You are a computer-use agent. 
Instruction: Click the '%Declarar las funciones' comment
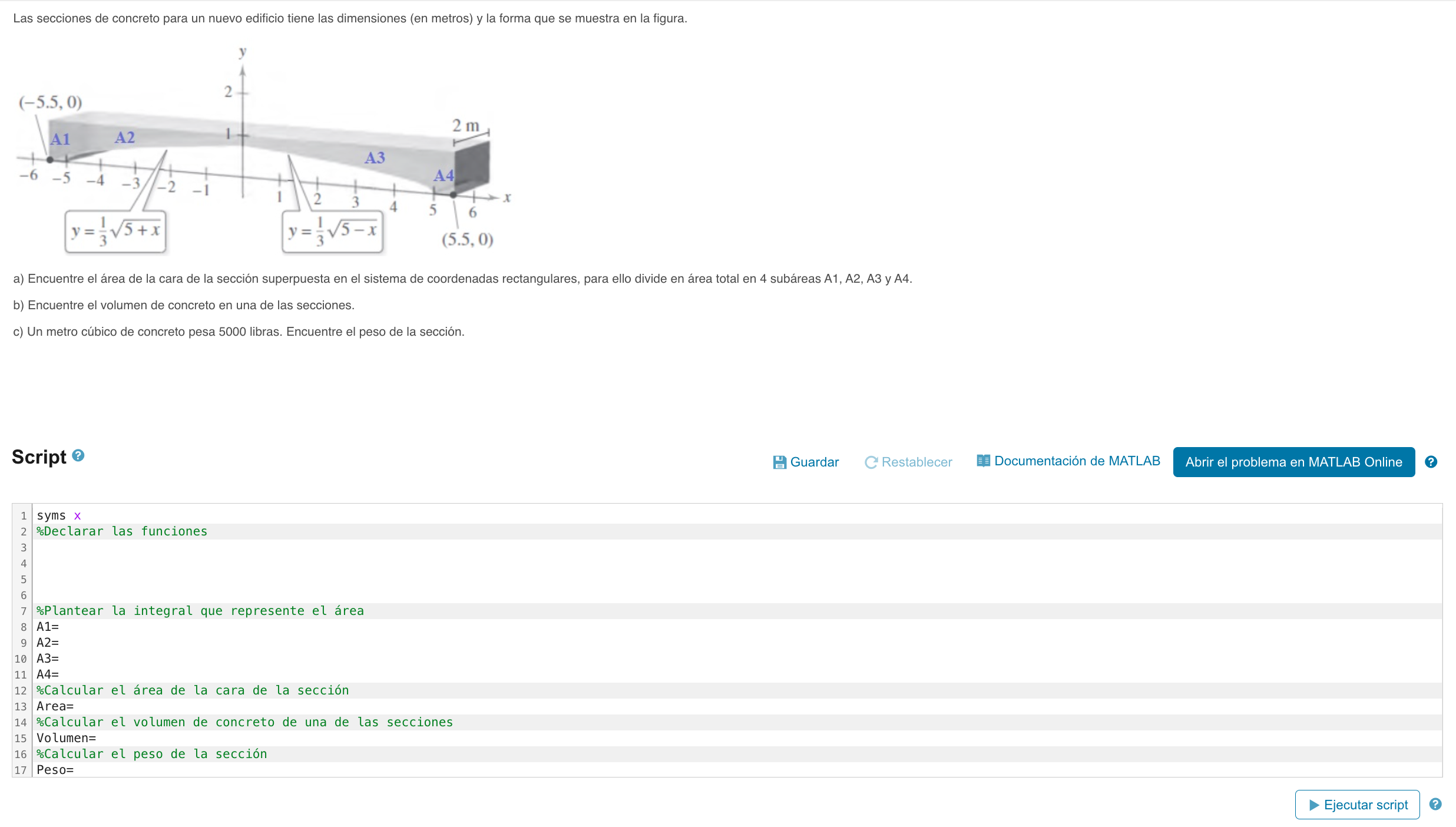pos(736,531)
